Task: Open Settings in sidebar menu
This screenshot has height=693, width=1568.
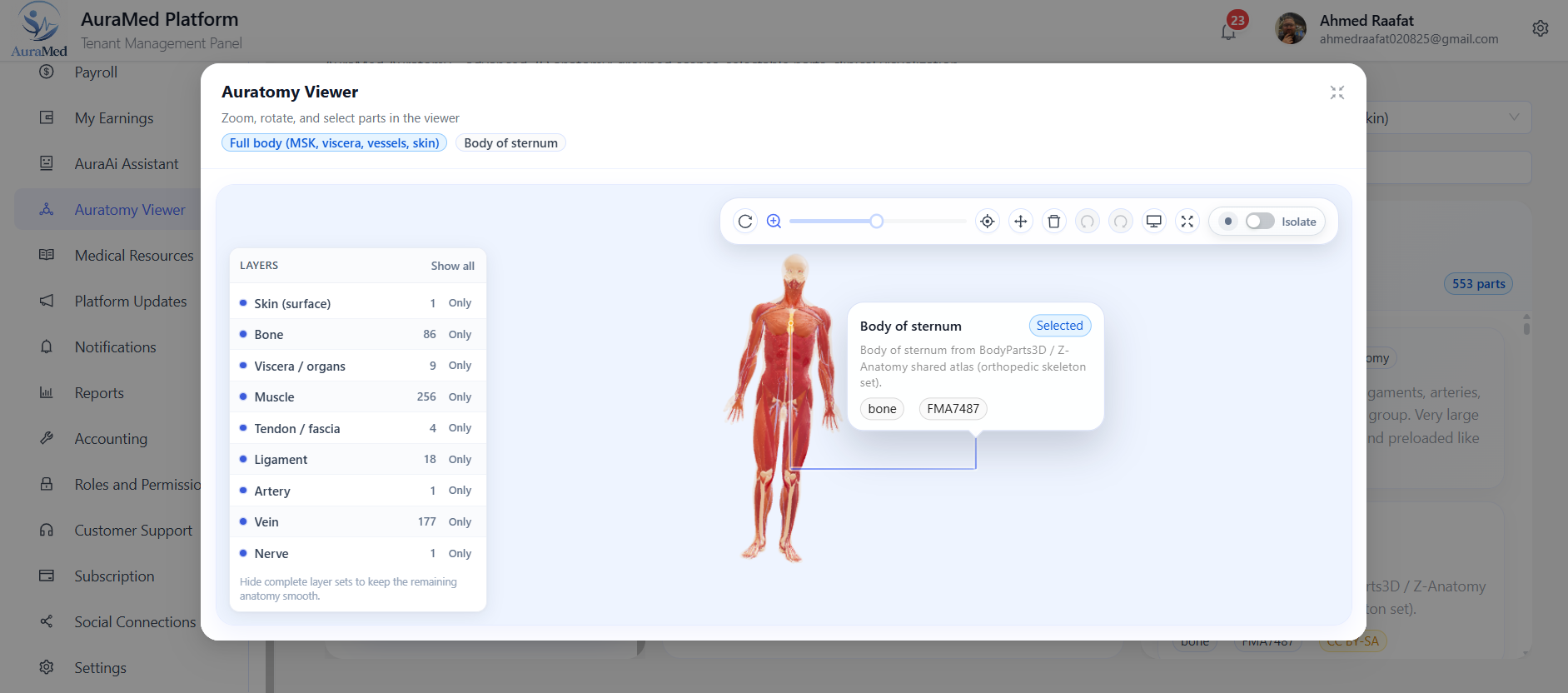Action: [100, 667]
